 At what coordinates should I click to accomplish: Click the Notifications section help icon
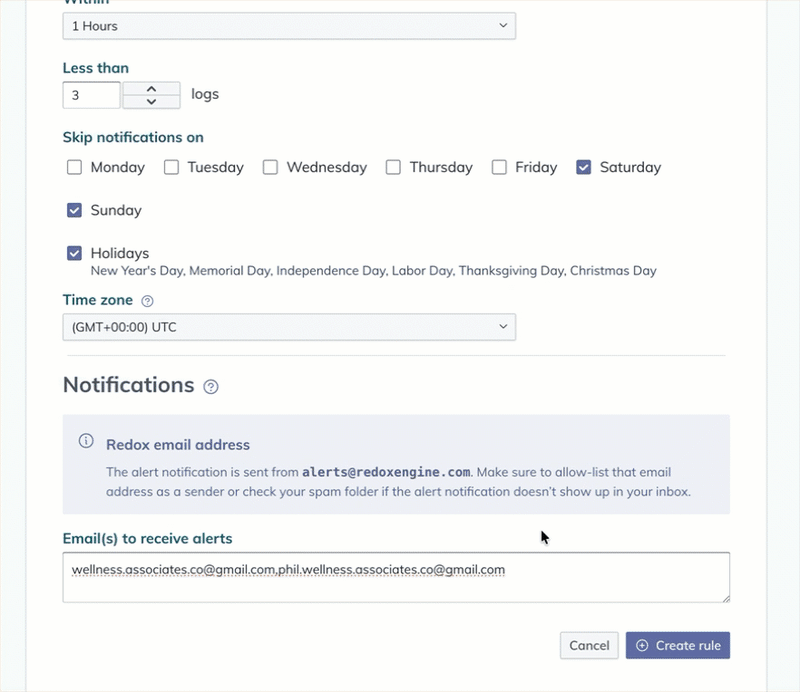(210, 387)
